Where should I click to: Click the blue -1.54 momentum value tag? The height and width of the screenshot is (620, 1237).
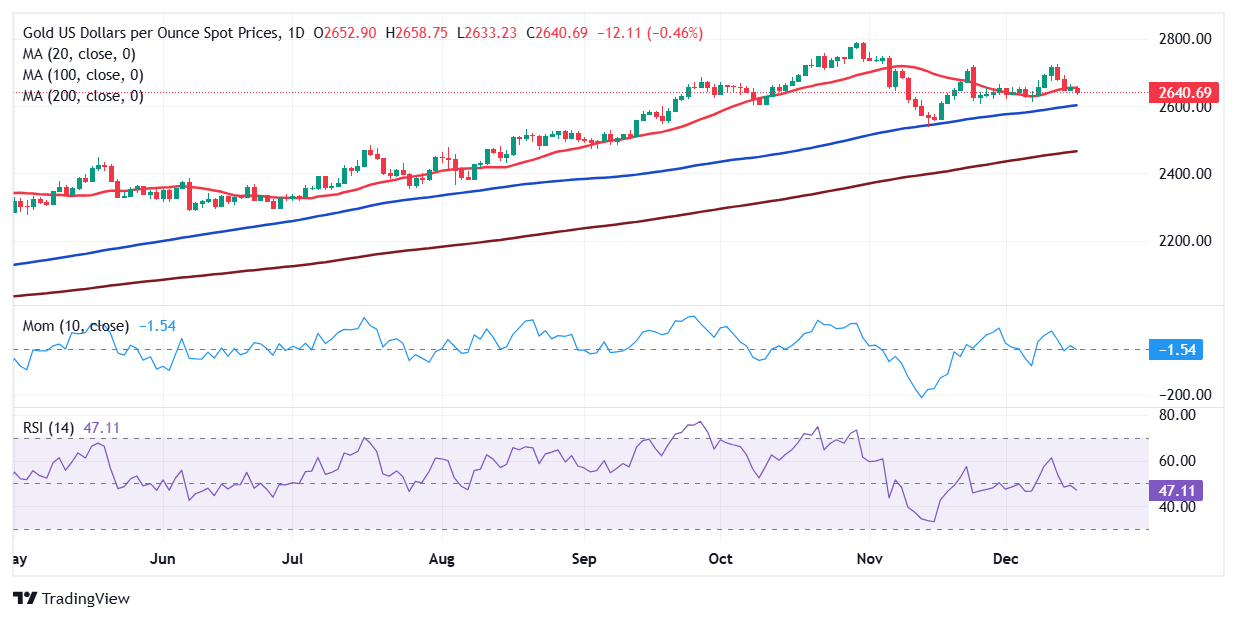point(1180,350)
